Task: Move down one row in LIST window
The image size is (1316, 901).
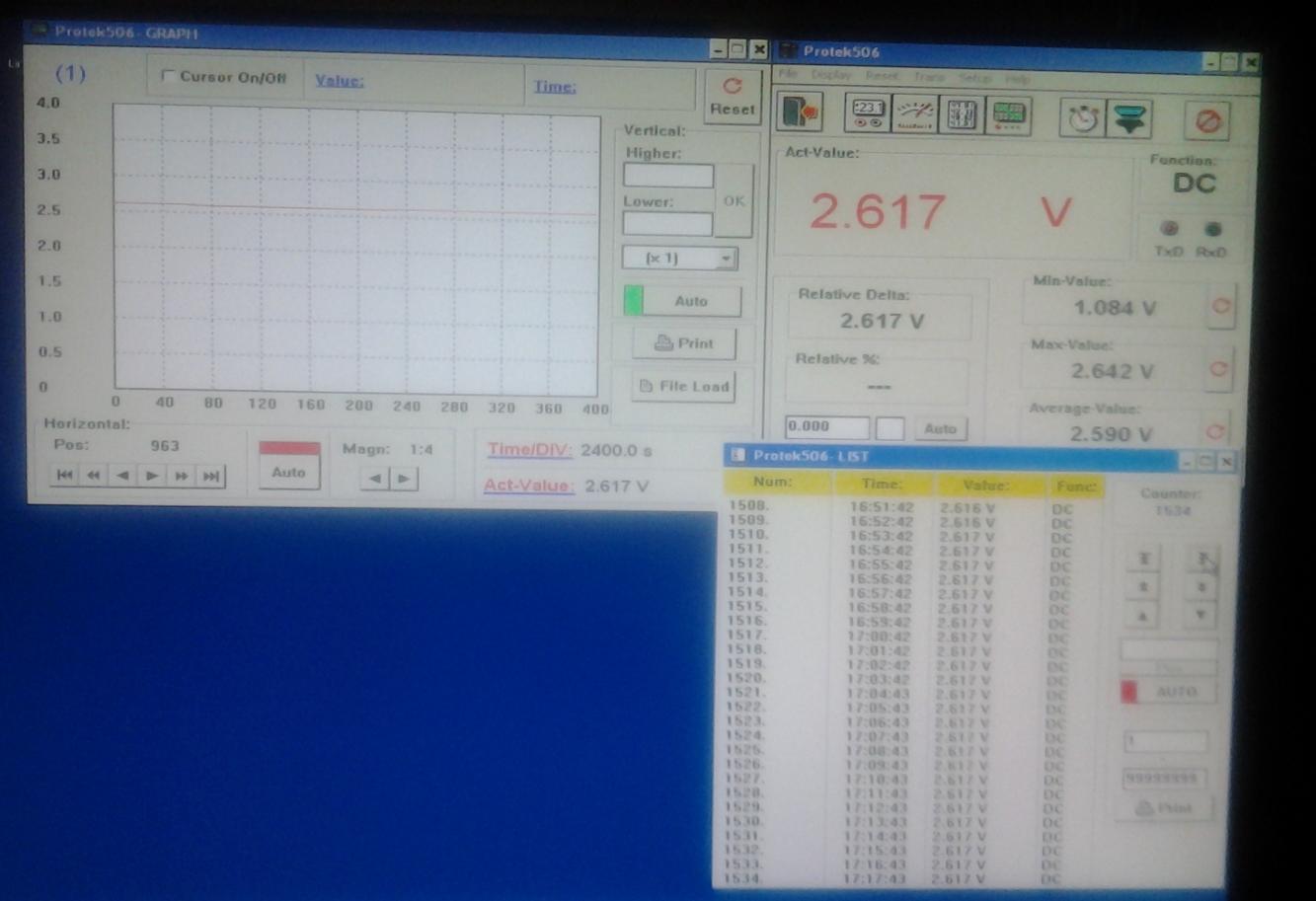Action: click(1200, 615)
